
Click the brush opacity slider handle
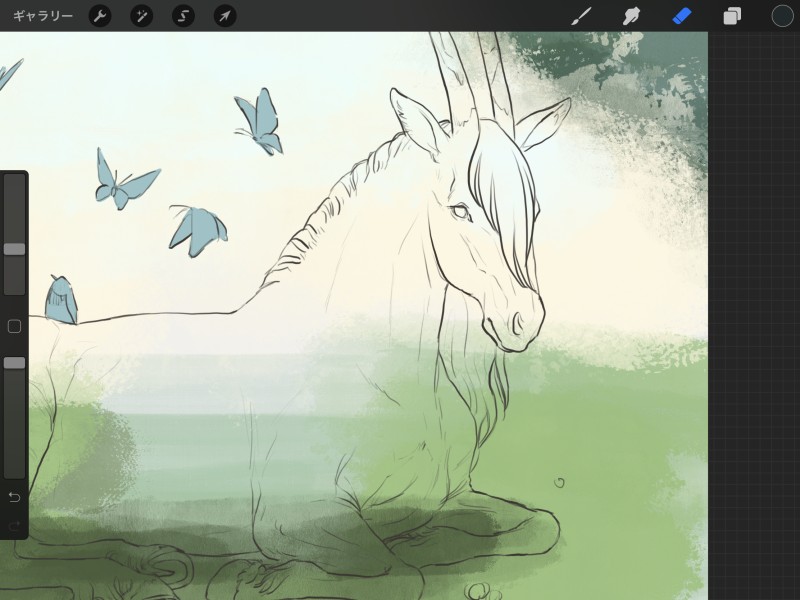[14, 363]
